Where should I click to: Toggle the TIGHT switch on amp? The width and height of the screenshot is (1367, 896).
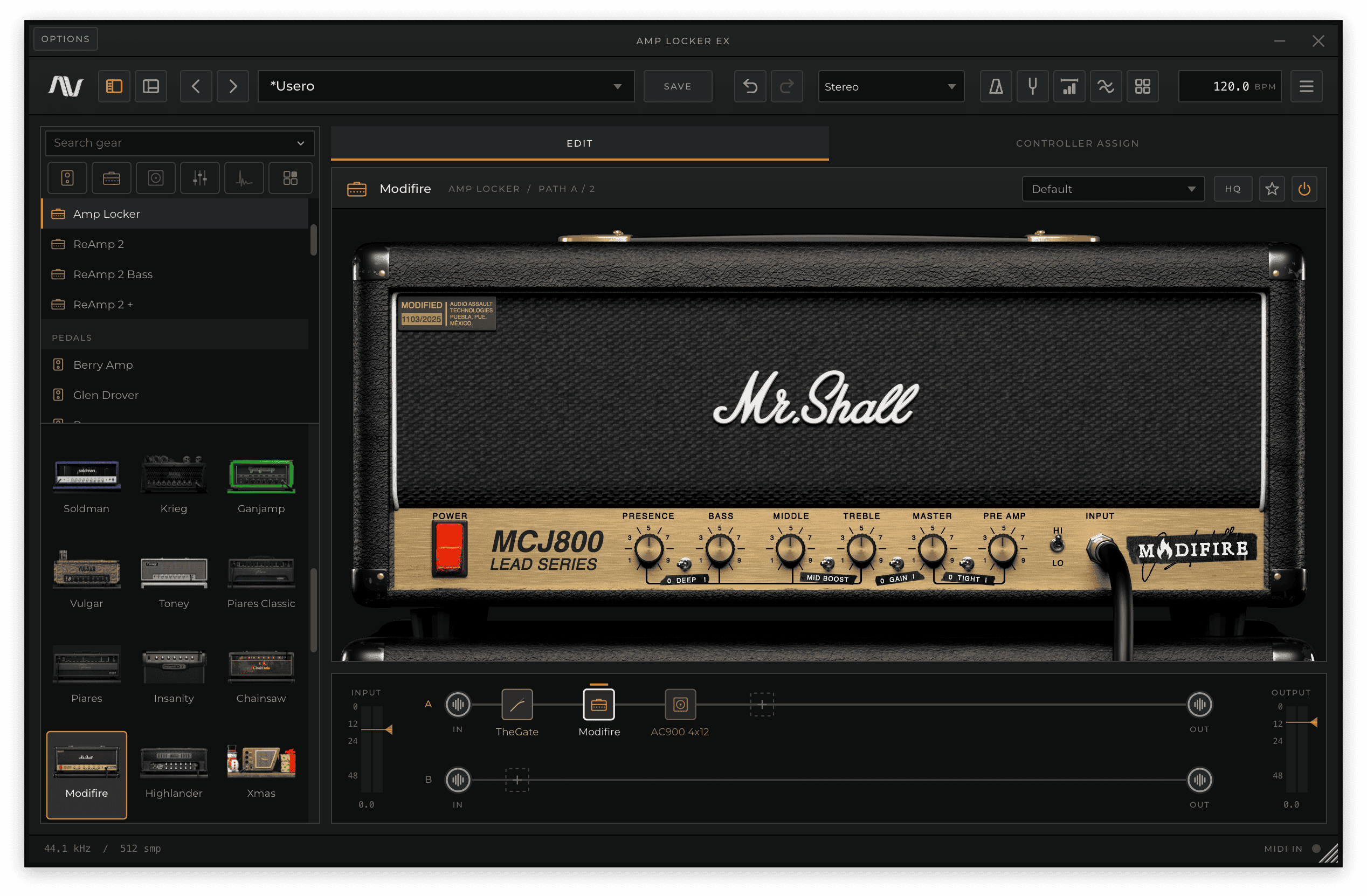pos(967,563)
